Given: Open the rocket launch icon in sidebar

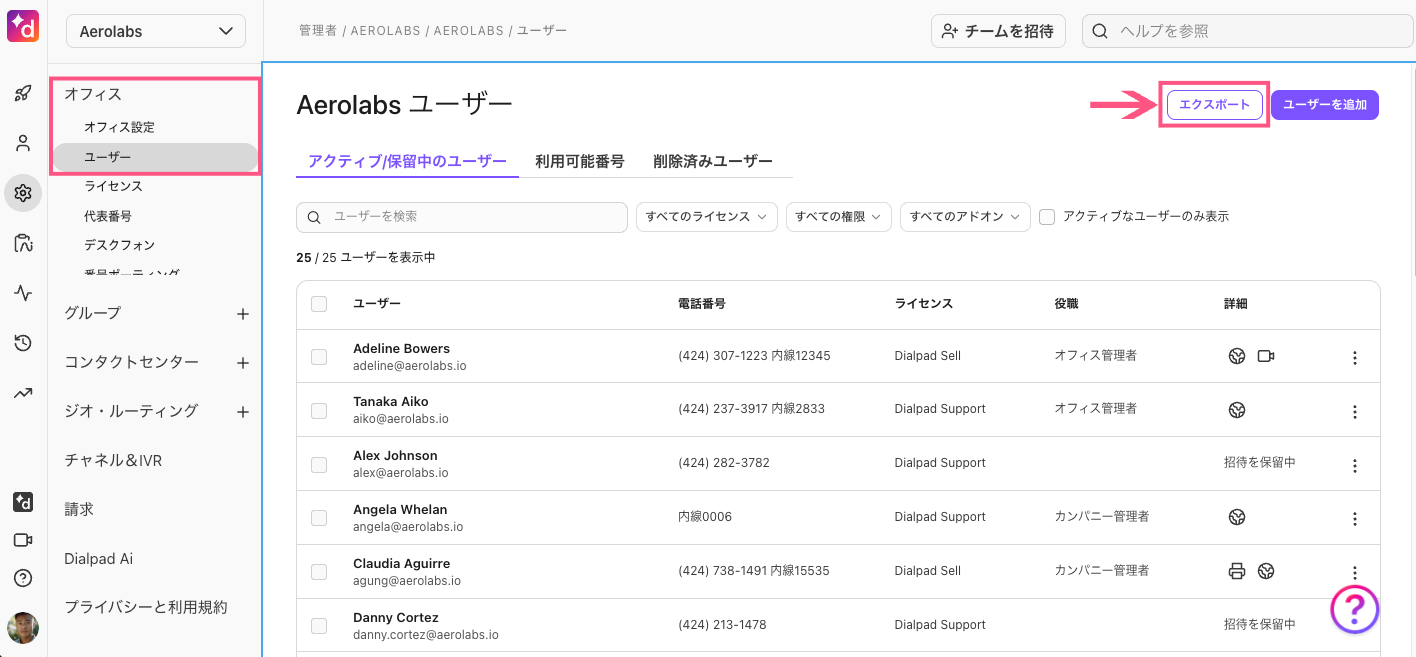Looking at the screenshot, I should click(x=23, y=94).
